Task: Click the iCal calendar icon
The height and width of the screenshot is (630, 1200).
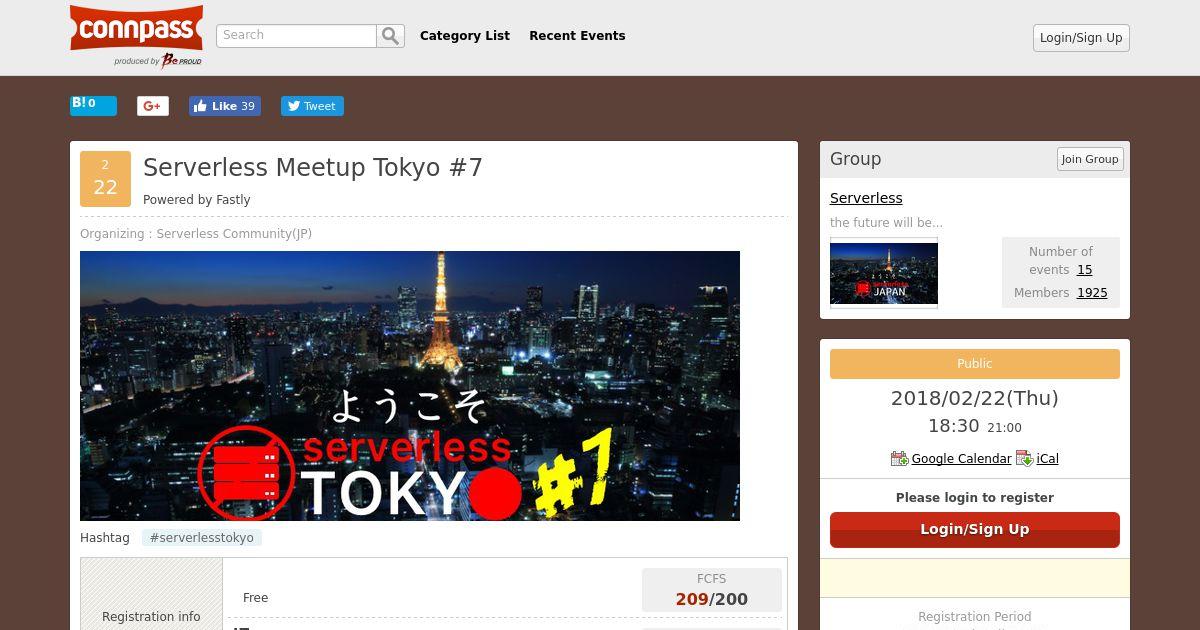Action: 1024,459
